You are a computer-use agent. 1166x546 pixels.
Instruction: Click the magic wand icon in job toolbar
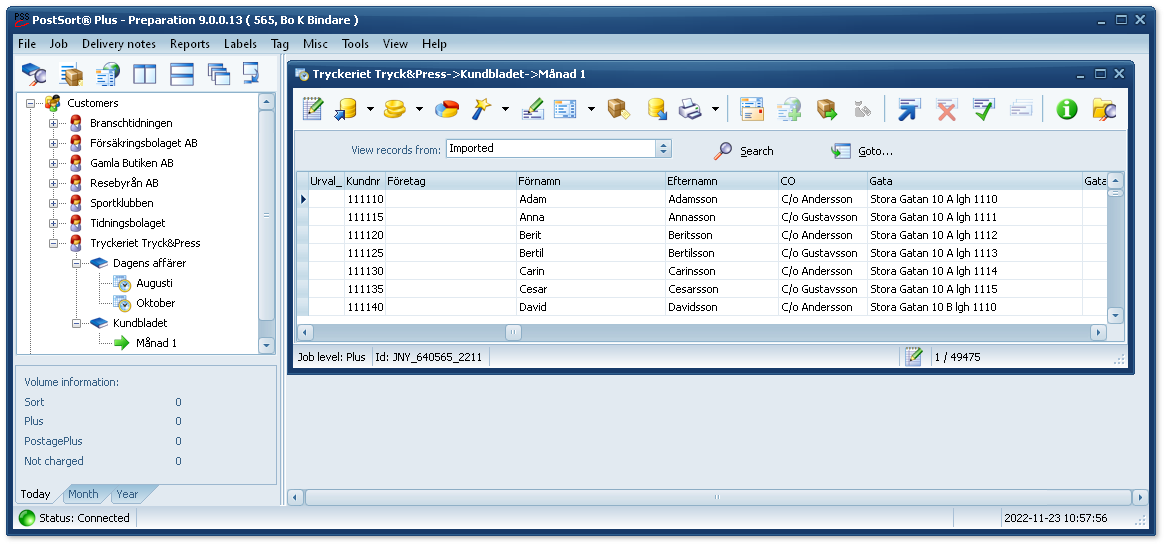point(482,109)
